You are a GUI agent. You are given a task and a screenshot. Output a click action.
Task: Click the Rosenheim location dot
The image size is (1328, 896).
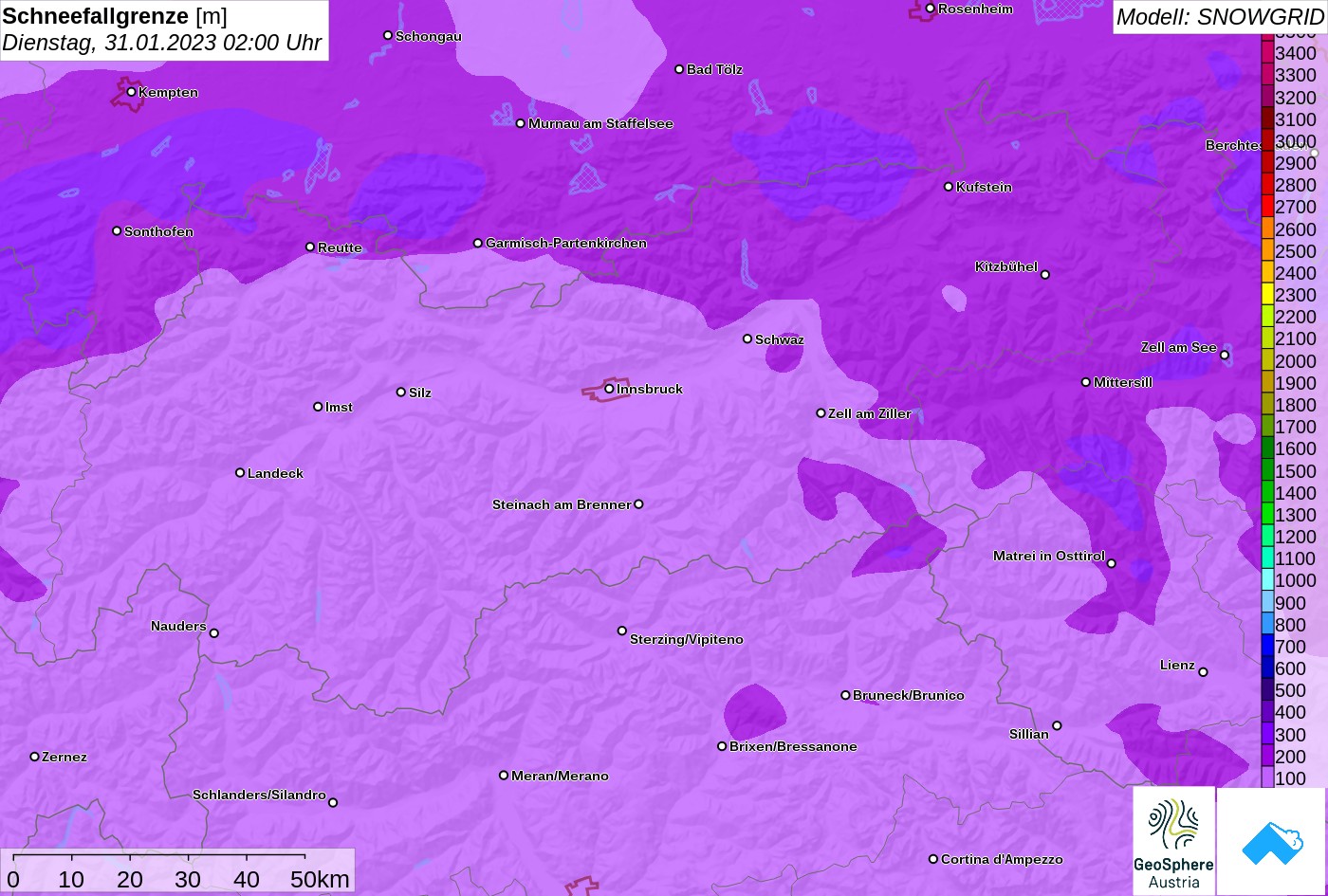coord(931,9)
